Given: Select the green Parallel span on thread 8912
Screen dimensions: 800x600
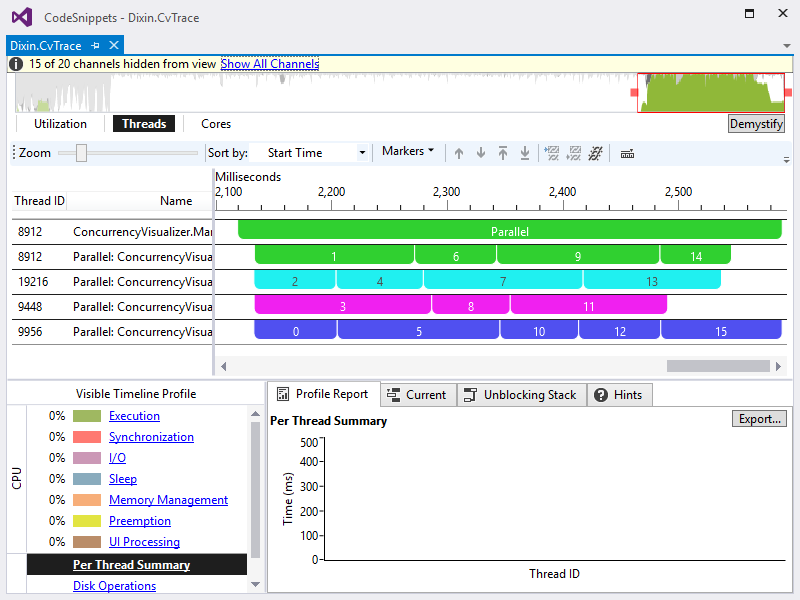Looking at the screenshot, I should click(510, 230).
